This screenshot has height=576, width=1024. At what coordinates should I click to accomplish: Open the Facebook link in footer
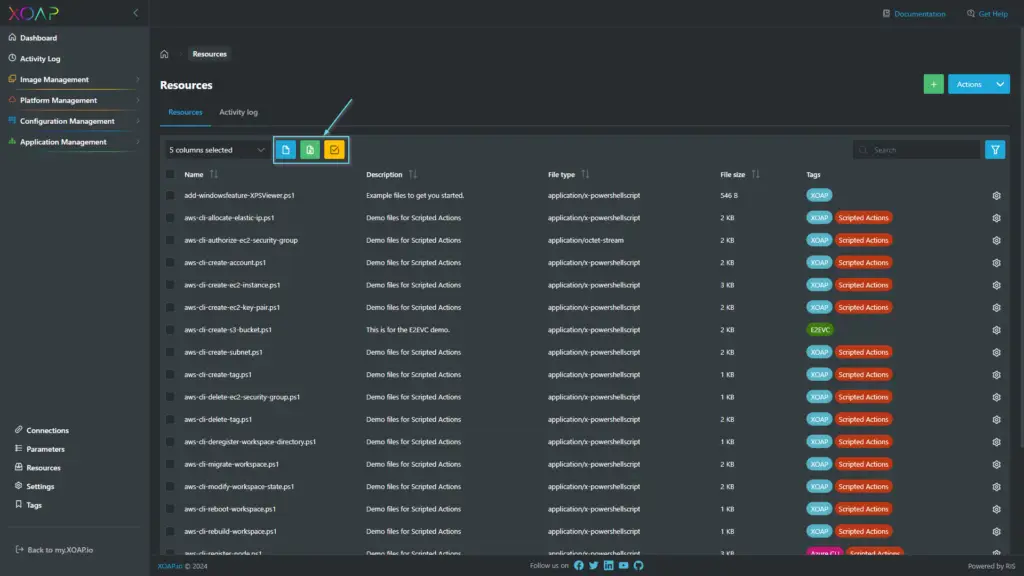coord(579,566)
